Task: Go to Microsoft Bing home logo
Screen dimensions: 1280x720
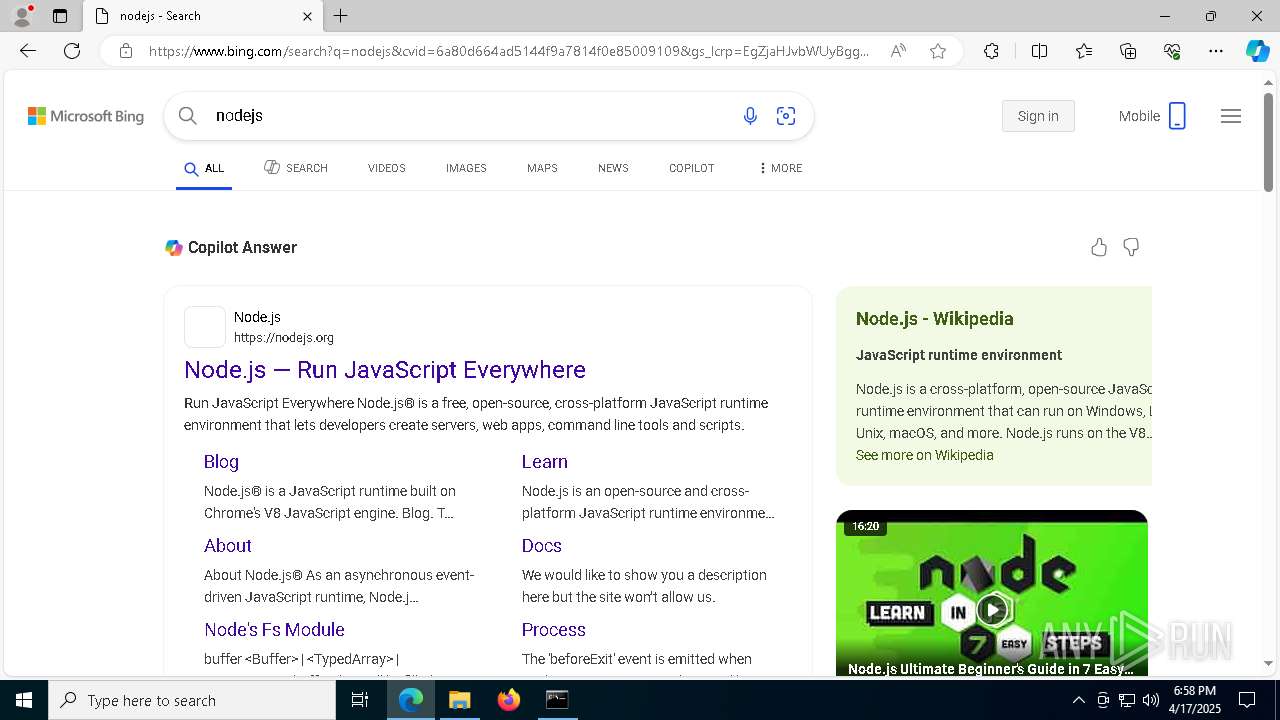Action: point(86,116)
